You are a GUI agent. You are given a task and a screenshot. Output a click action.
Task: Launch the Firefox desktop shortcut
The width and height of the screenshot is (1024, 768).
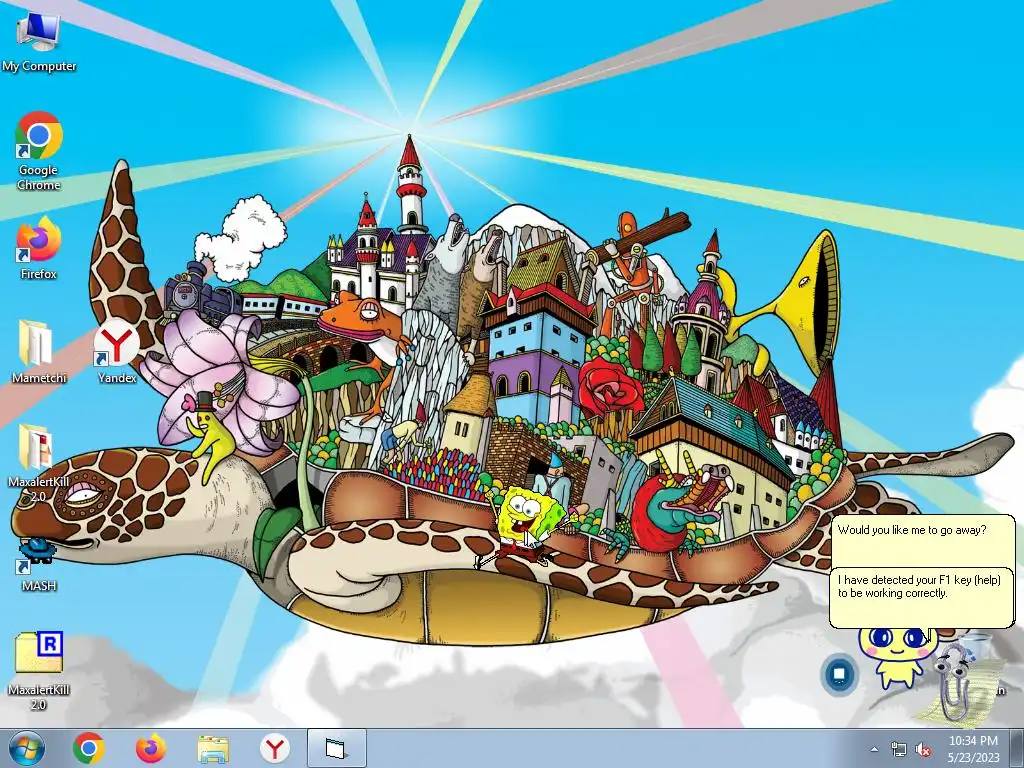click(39, 248)
